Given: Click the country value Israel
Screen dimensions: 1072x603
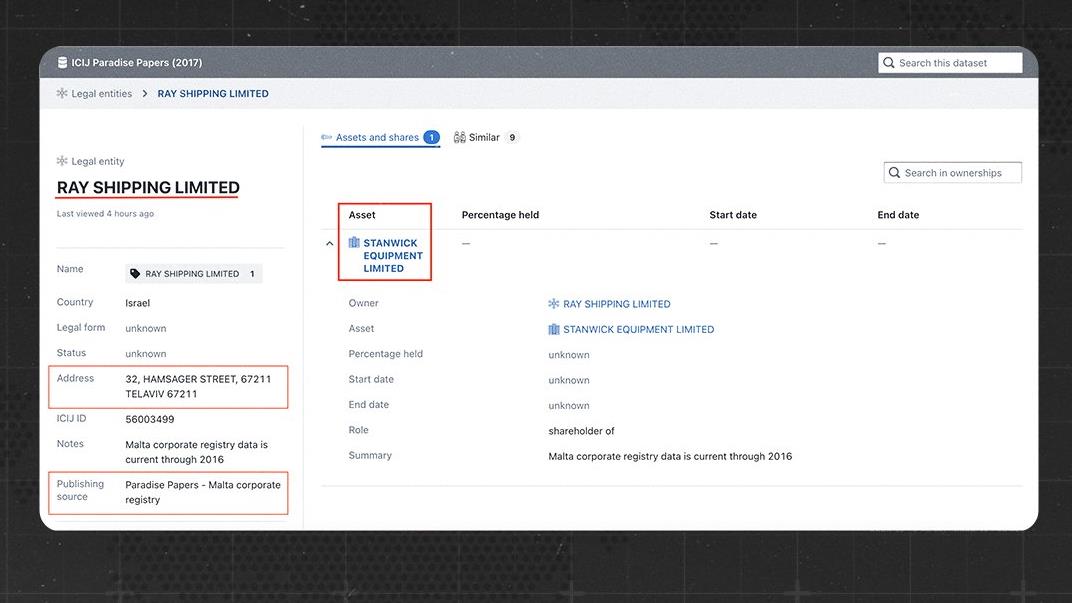Looking at the screenshot, I should pyautogui.click(x=137, y=303).
